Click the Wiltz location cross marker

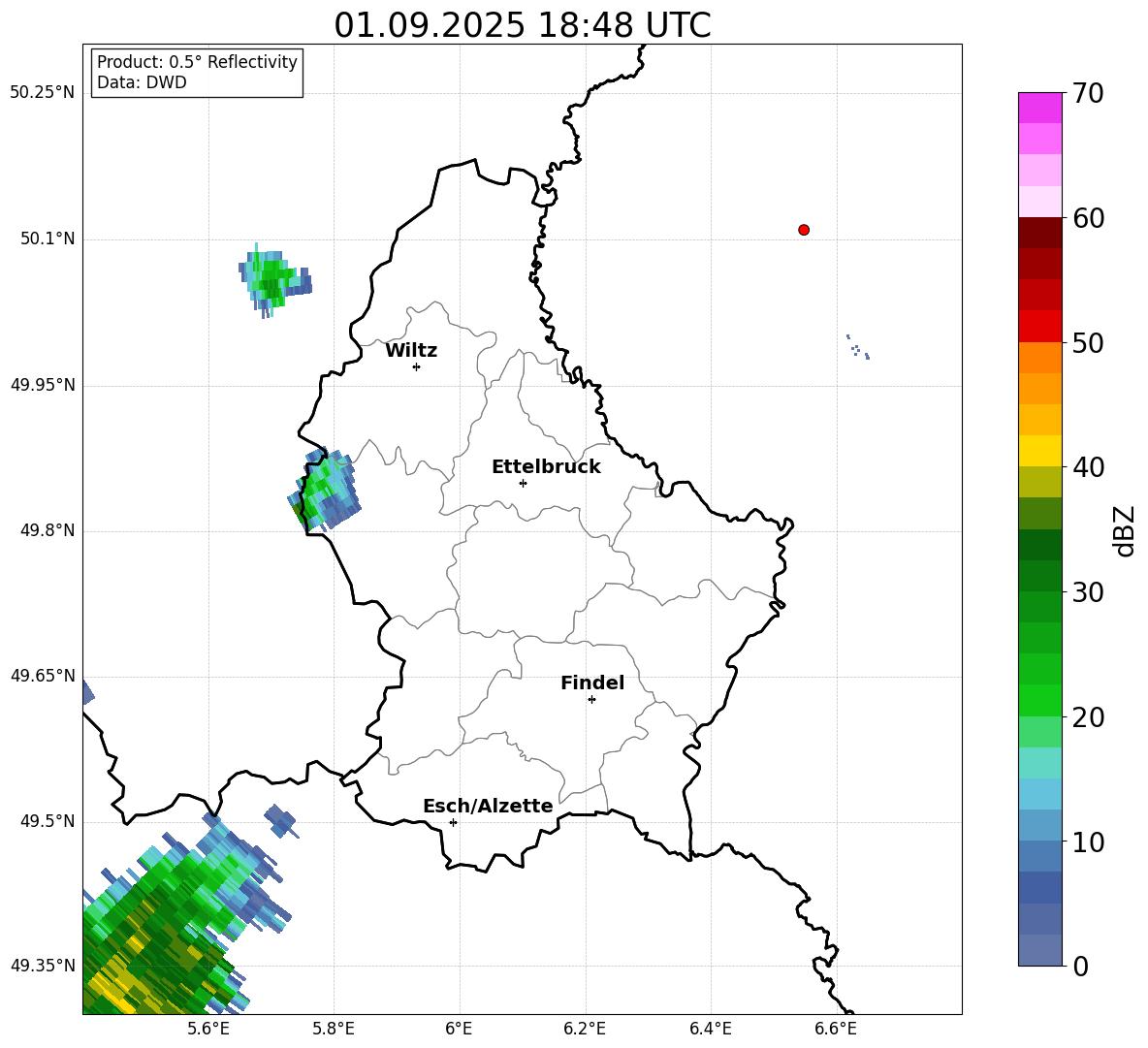point(417,366)
